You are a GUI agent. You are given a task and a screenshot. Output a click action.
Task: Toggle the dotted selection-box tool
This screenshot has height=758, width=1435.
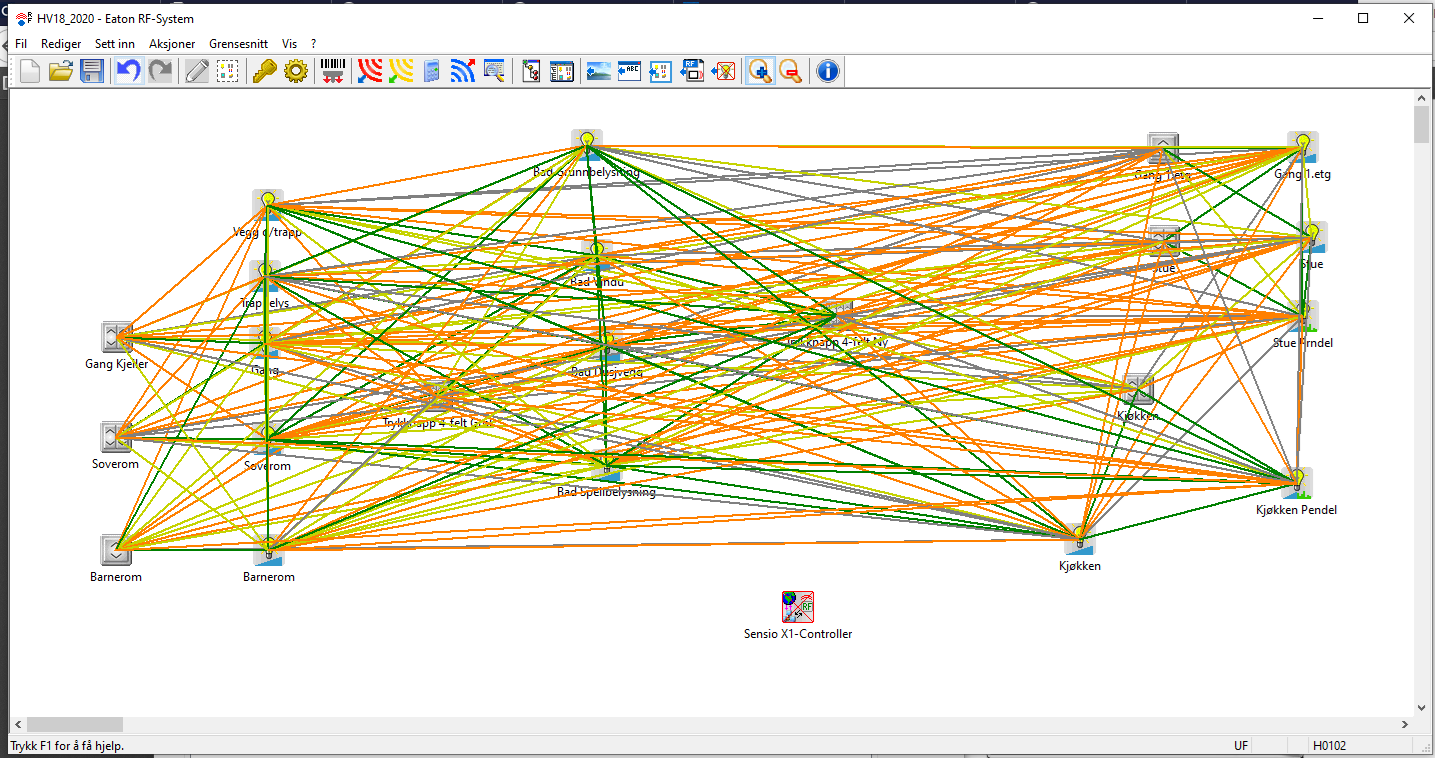pos(228,71)
